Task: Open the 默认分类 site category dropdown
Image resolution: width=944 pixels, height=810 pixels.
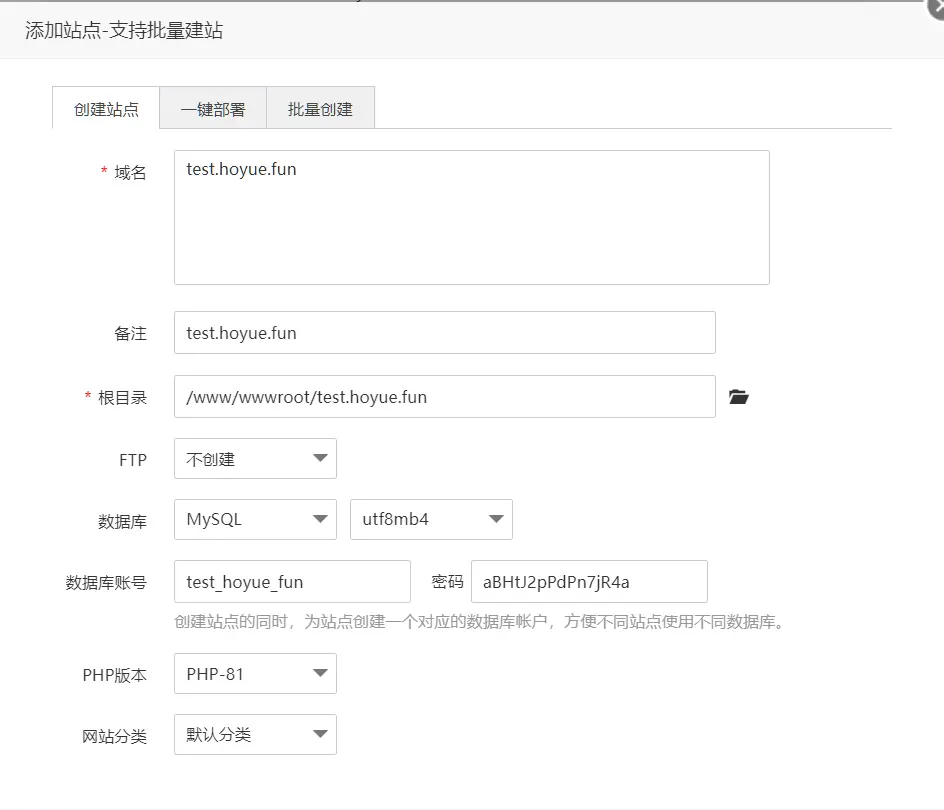Action: (255, 735)
